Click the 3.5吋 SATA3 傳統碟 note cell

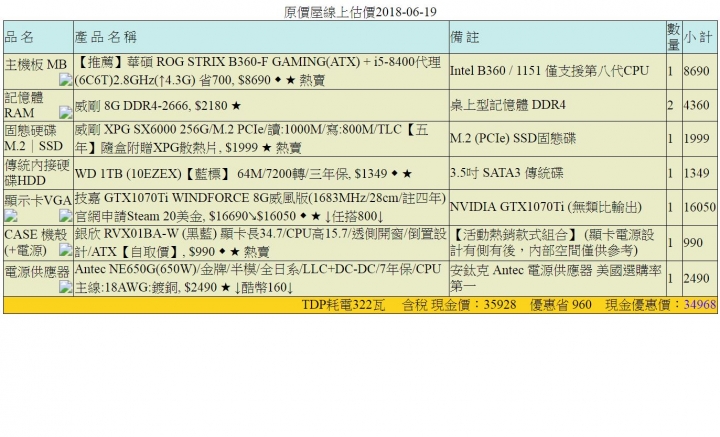pos(557,173)
